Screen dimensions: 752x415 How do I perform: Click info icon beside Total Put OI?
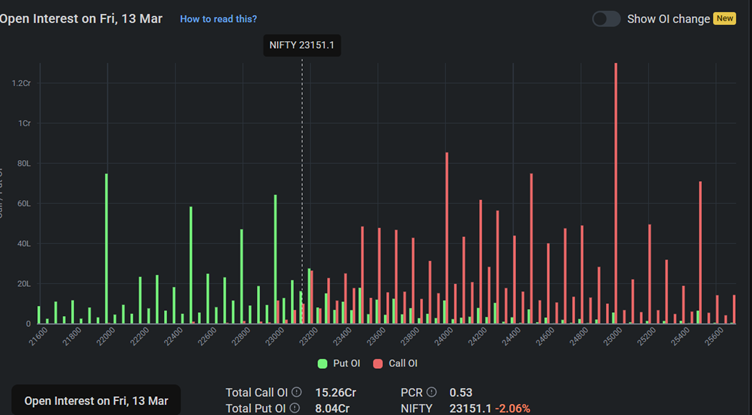coord(295,408)
